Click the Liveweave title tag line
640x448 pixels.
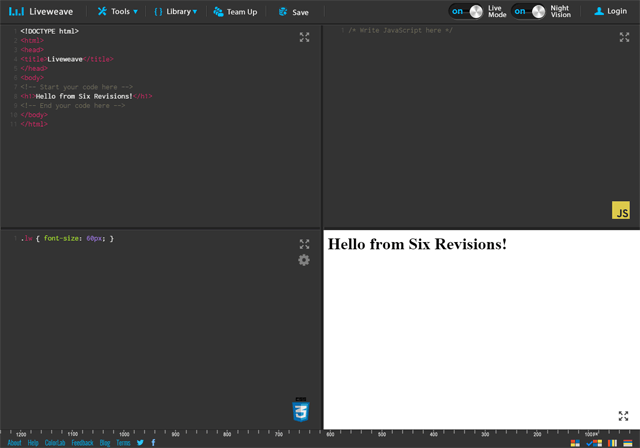(67, 59)
